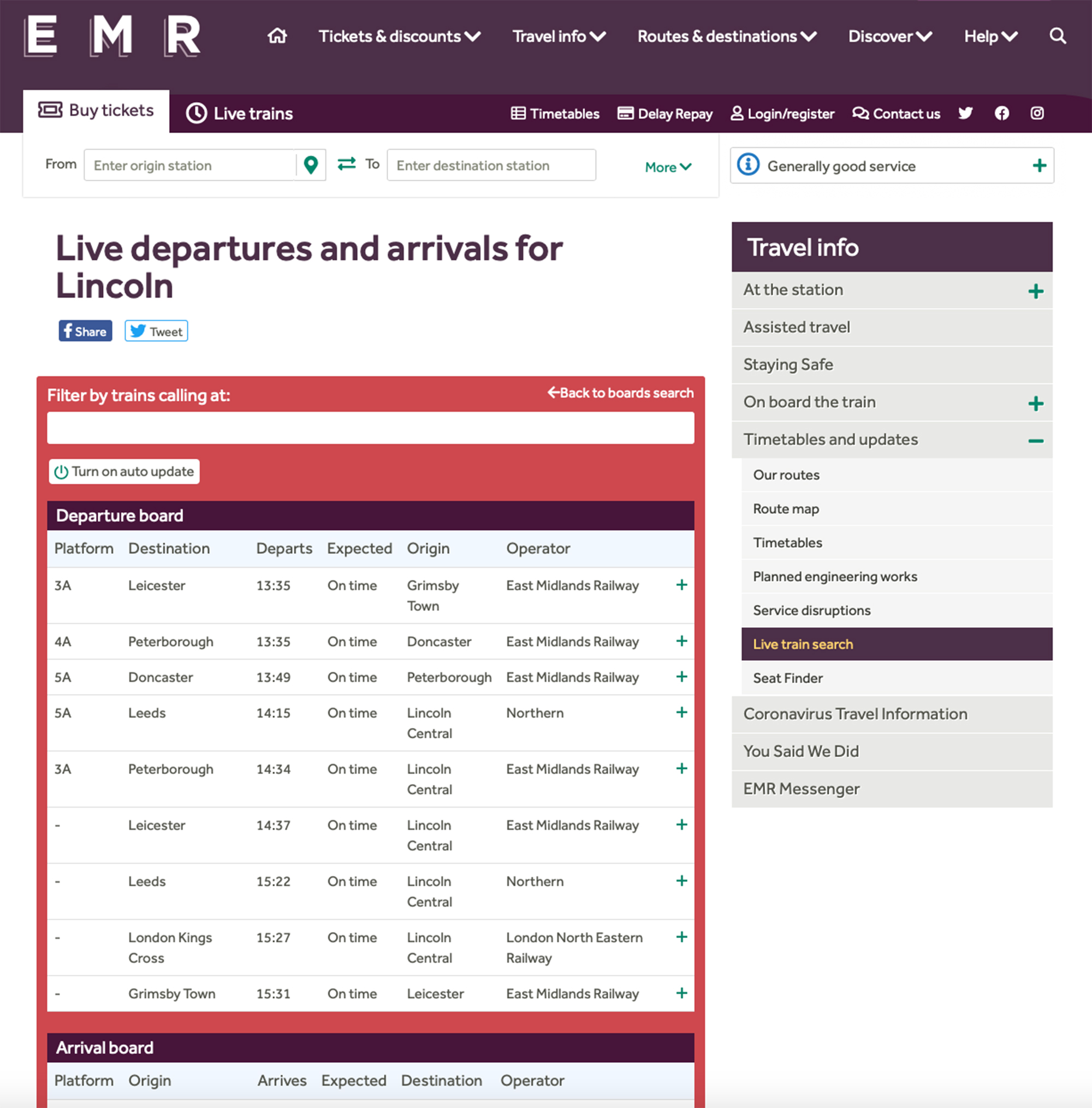This screenshot has width=1092, height=1108.
Task: Click origin station input field
Action: 190,165
